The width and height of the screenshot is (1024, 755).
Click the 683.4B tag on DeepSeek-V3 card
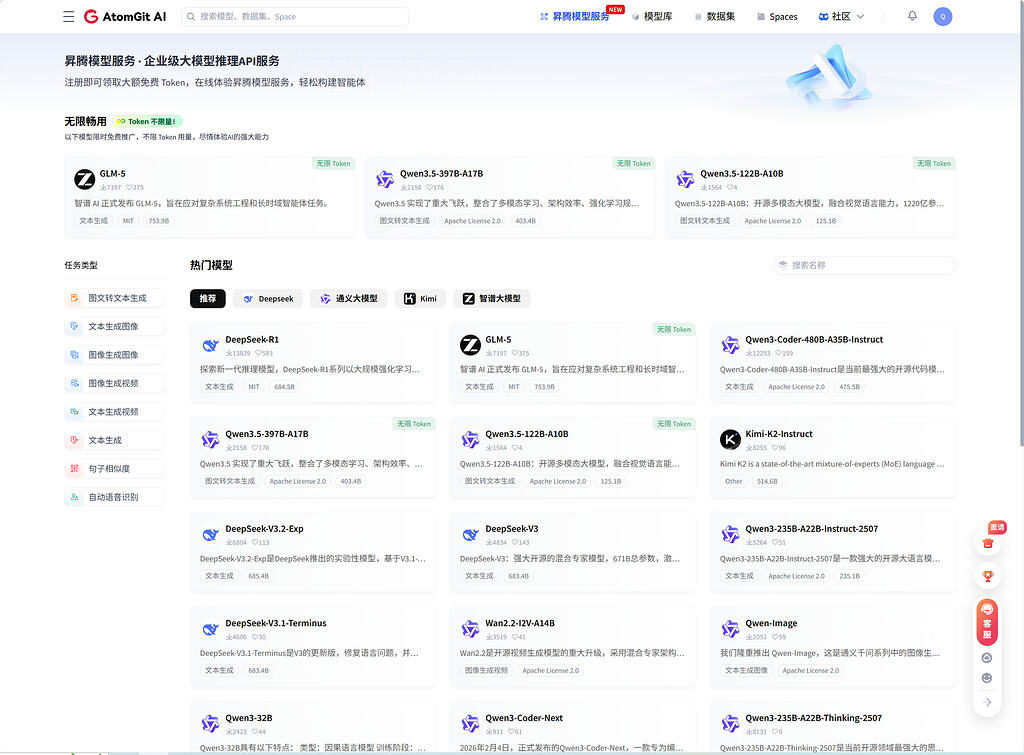coord(519,576)
